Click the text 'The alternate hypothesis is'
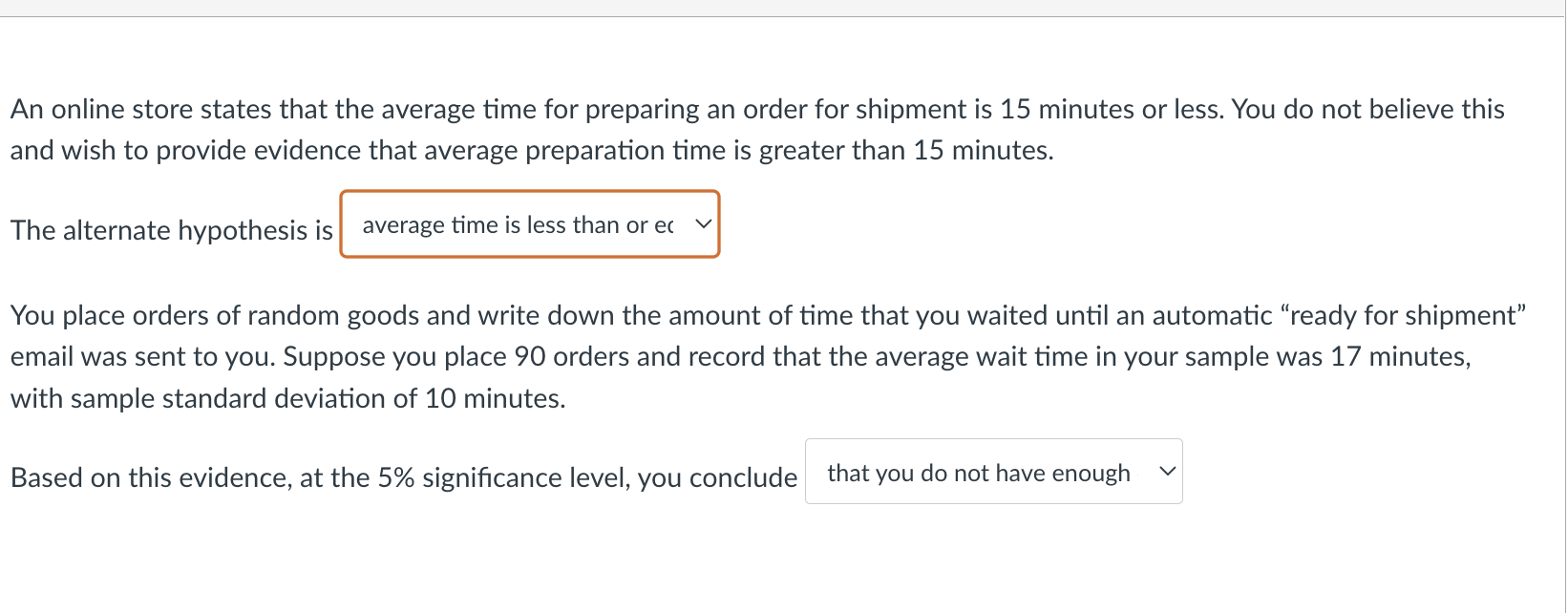Image resolution: width=1568 pixels, height=613 pixels. (x=170, y=229)
